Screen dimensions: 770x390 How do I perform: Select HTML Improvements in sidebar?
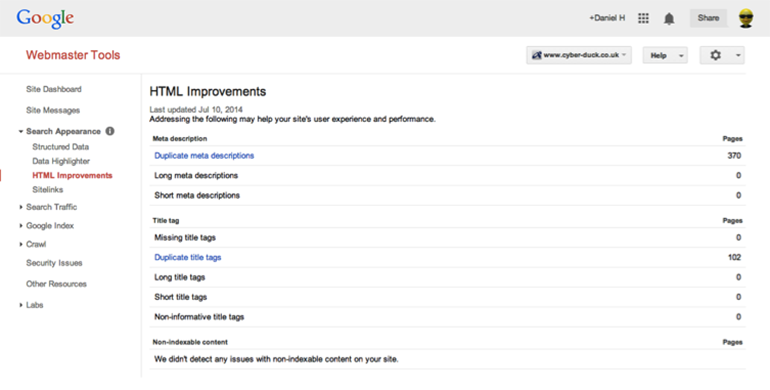[x=72, y=175]
